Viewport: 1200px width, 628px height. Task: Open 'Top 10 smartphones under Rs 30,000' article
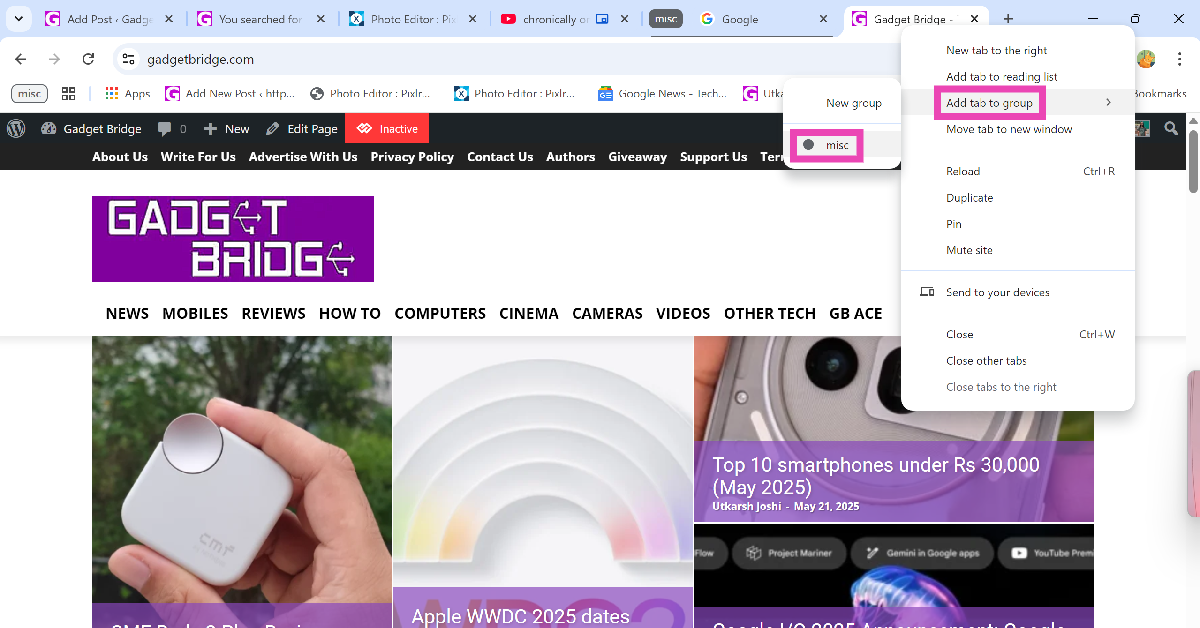[x=876, y=475]
